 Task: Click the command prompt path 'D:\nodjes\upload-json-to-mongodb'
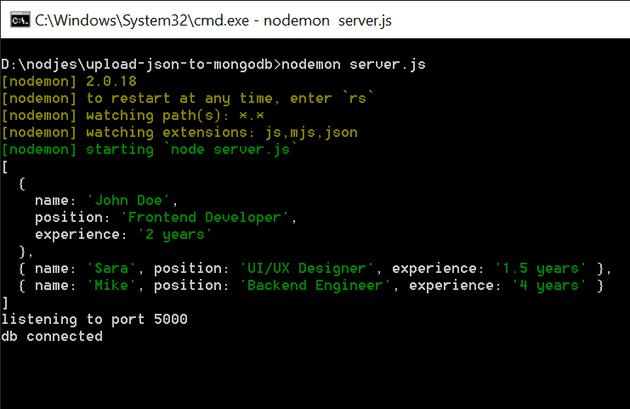click(x=139, y=64)
